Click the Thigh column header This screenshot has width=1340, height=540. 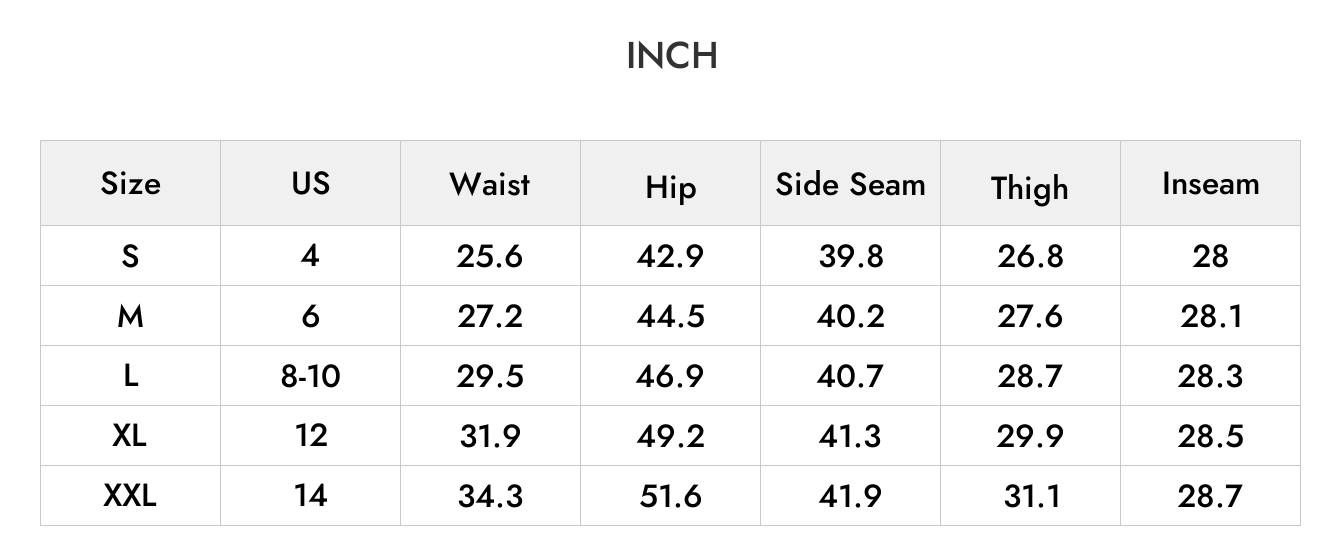[1030, 188]
